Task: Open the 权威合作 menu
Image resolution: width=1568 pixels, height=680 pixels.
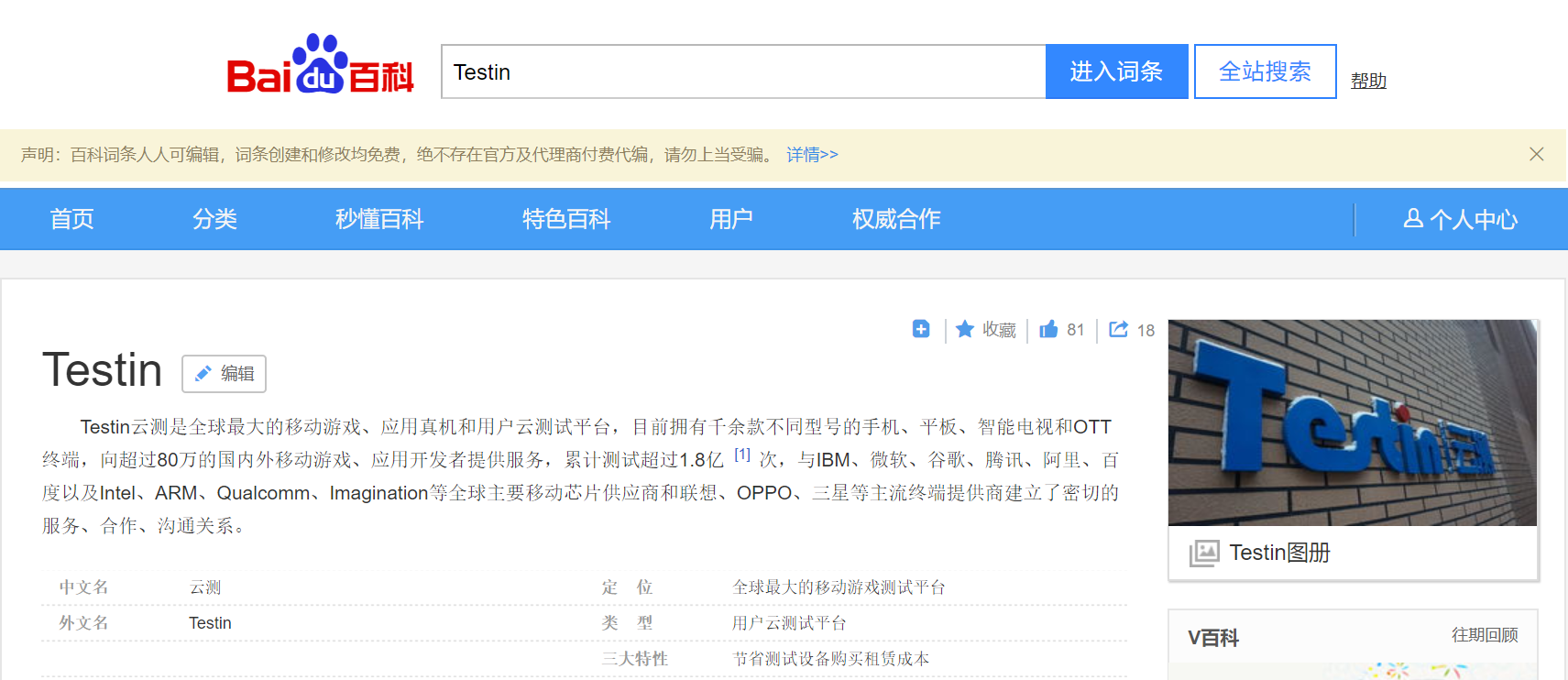Action: click(895, 219)
